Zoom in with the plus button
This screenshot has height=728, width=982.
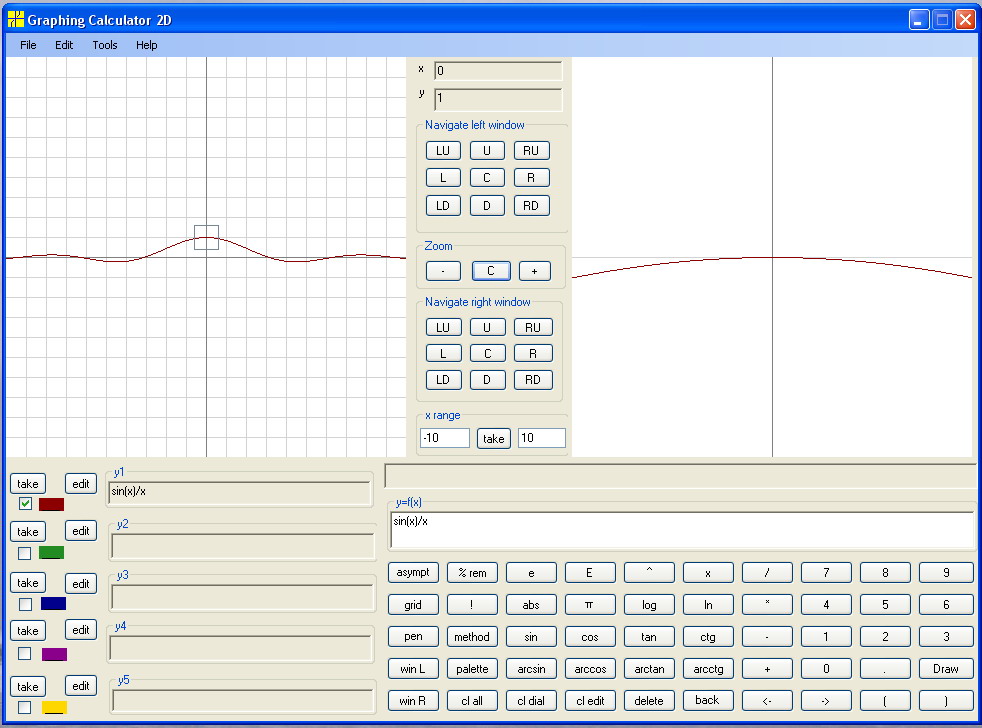click(534, 271)
